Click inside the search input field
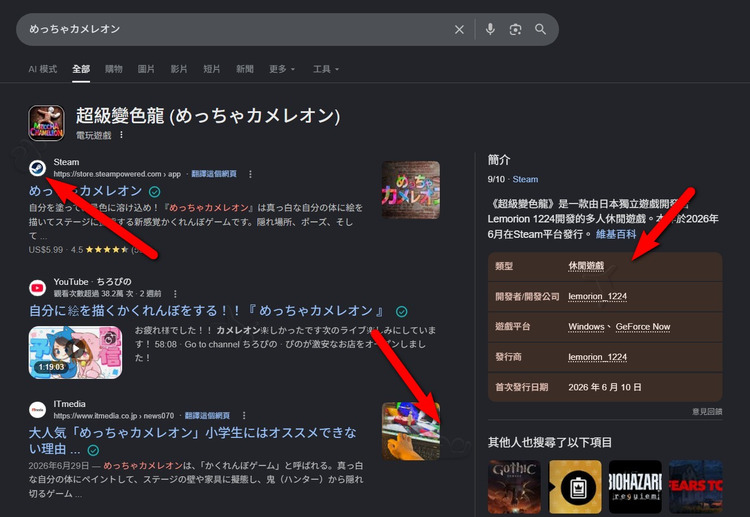The image size is (750, 517). click(234, 30)
